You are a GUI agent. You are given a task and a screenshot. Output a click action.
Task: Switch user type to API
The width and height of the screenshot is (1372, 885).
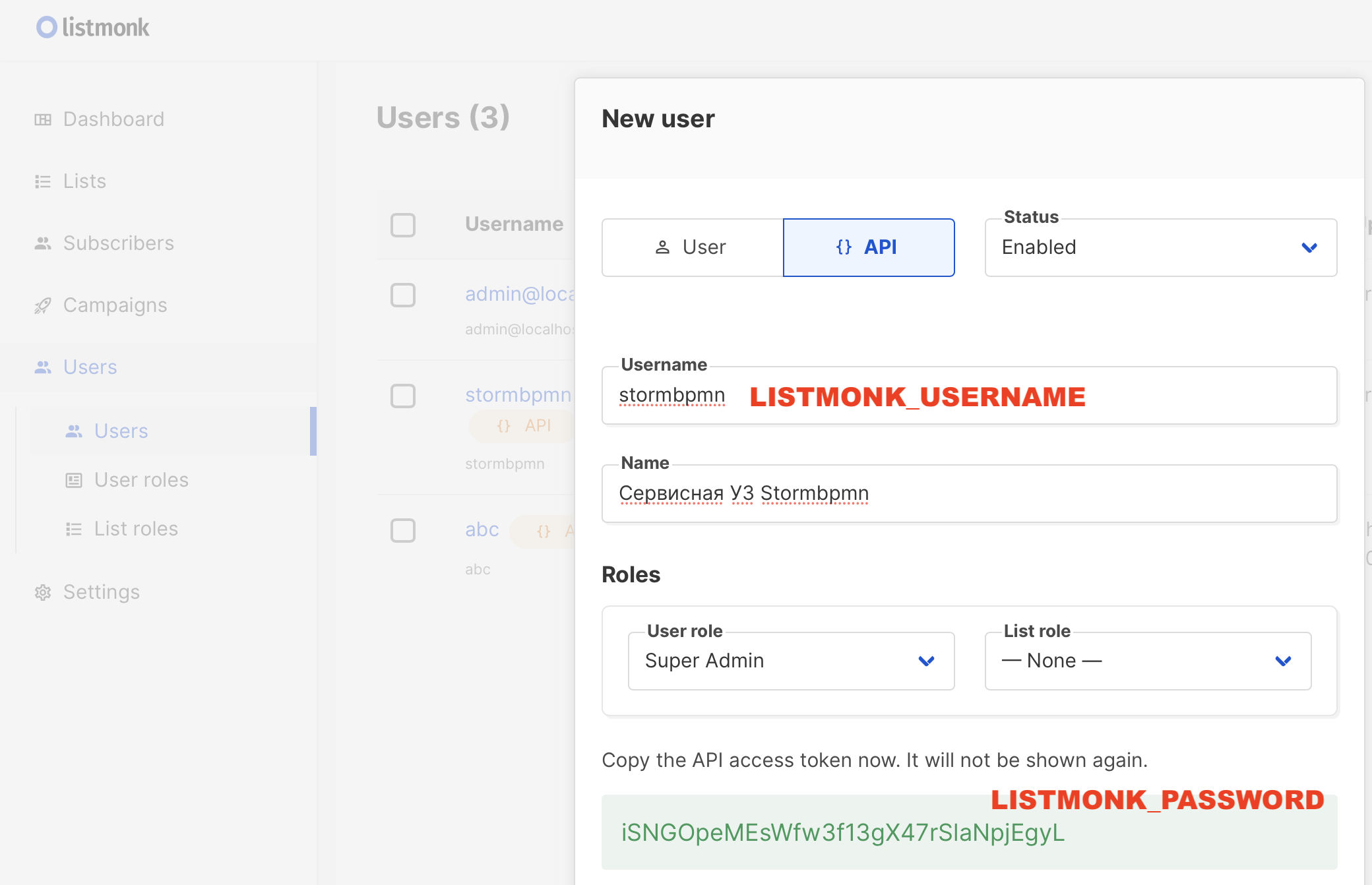click(x=869, y=247)
